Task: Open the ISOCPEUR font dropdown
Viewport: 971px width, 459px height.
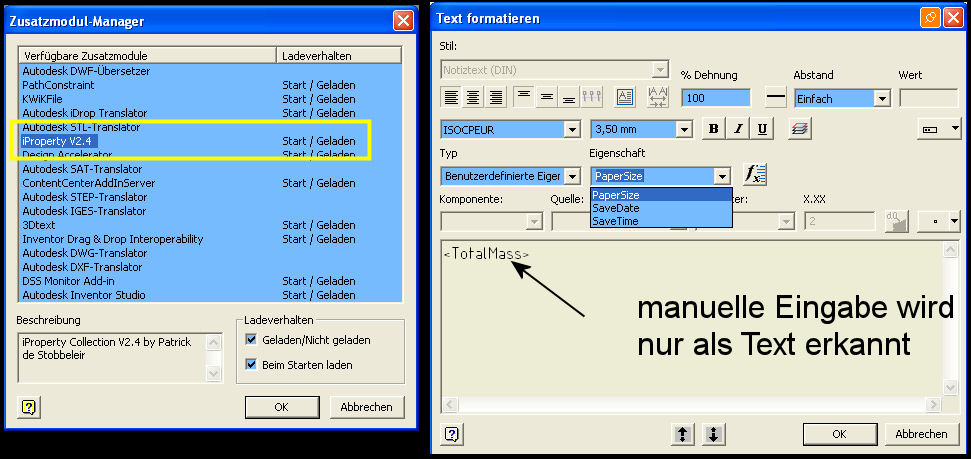Action: [x=572, y=129]
